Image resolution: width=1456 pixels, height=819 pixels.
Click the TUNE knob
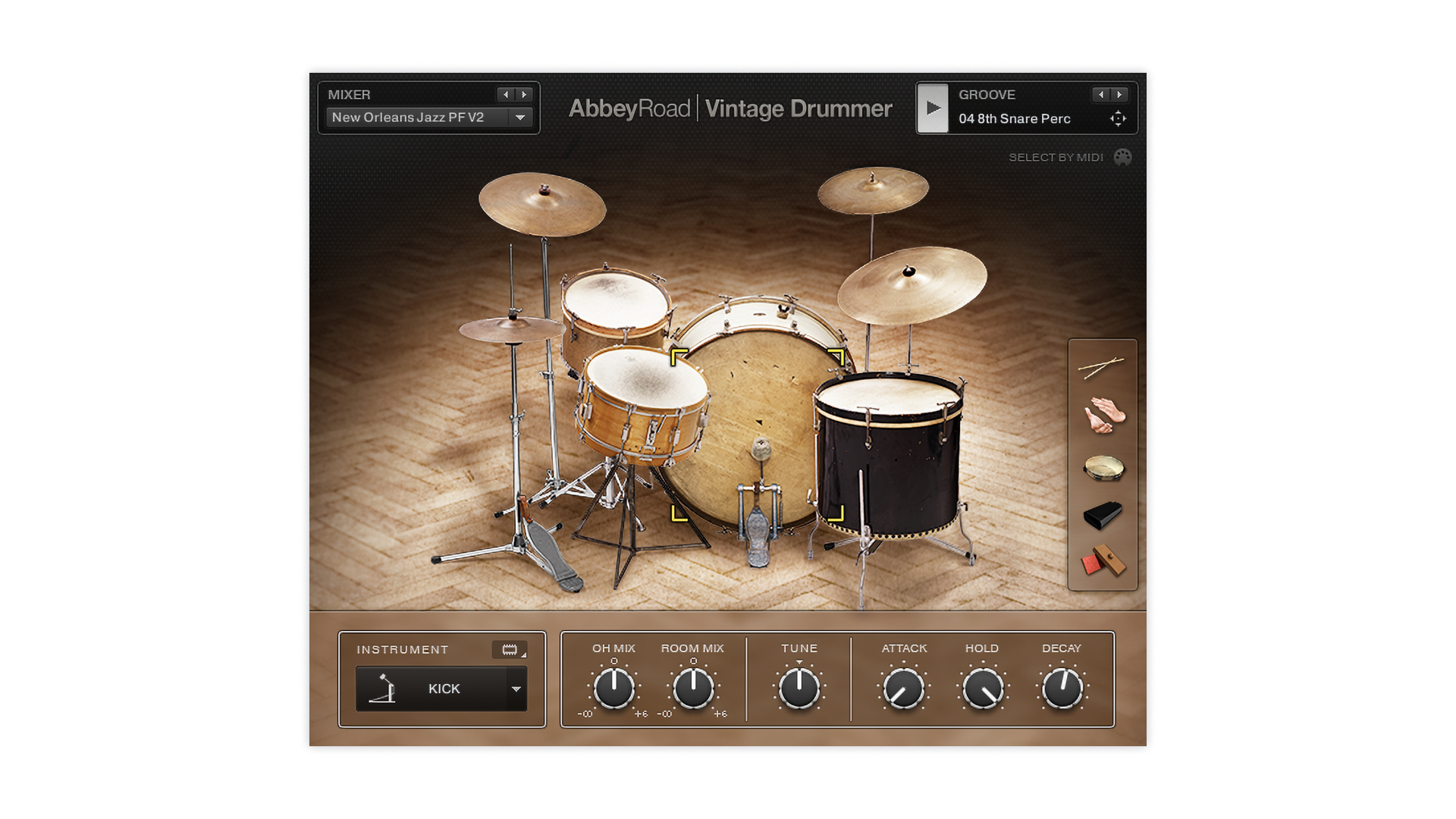coord(799,689)
